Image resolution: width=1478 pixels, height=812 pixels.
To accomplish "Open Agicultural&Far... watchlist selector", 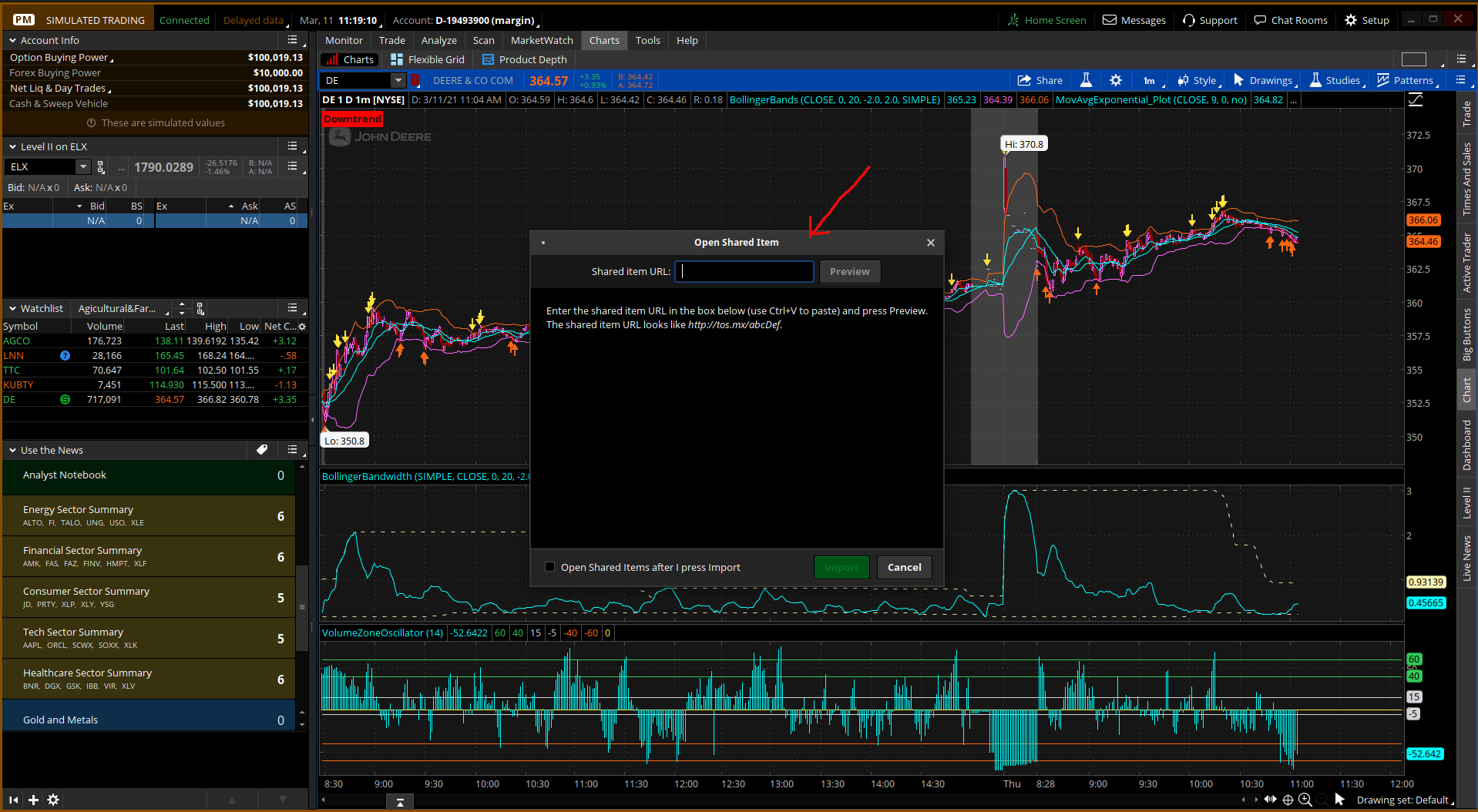I will pyautogui.click(x=125, y=308).
